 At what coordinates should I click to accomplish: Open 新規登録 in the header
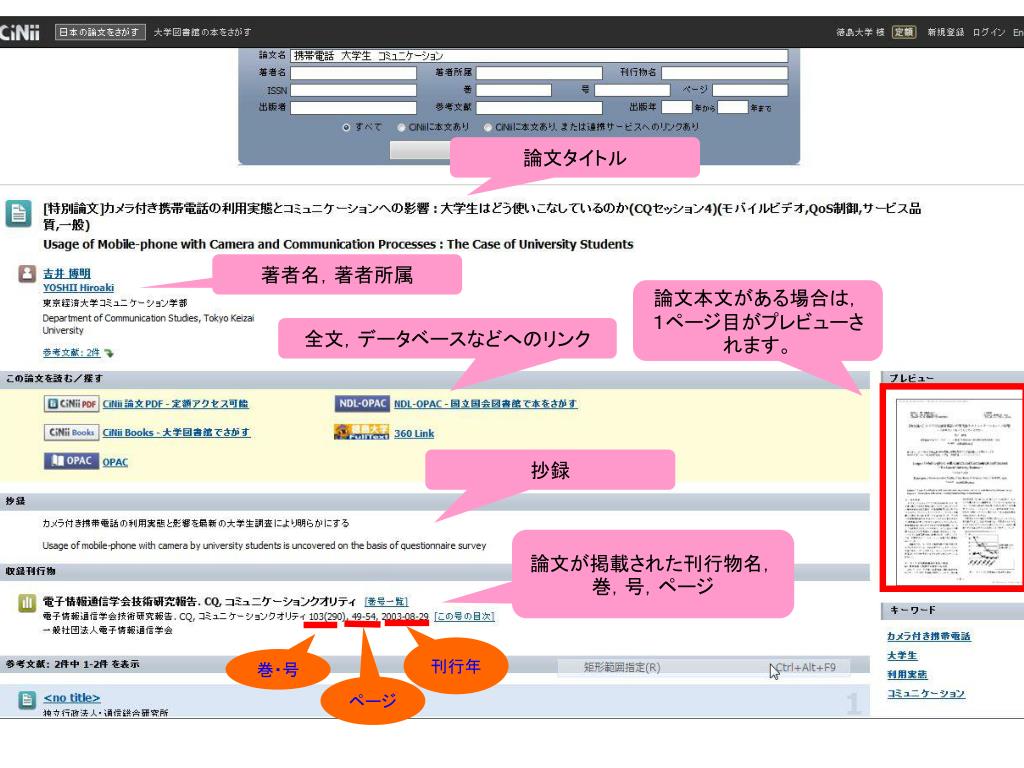tap(946, 32)
